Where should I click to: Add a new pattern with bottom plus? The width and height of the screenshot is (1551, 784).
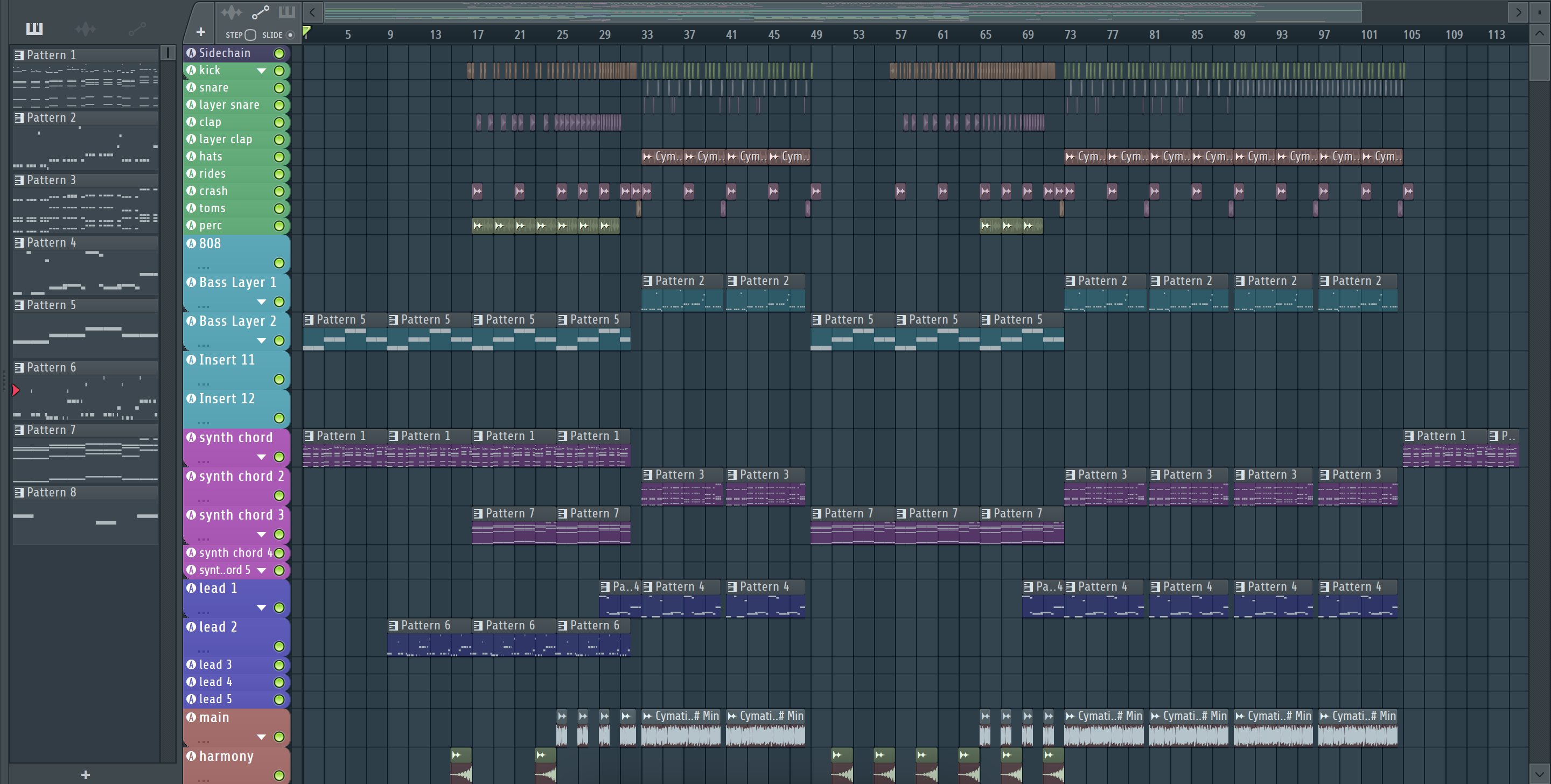[86, 774]
